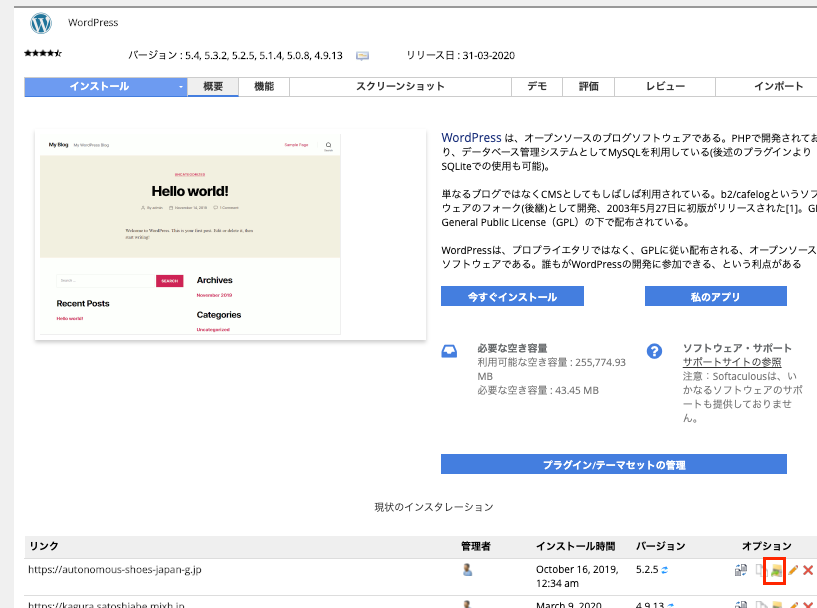The width and height of the screenshot is (817, 608).
Task: Click the ソフトウェア・サポート heading
Action: click(737, 348)
